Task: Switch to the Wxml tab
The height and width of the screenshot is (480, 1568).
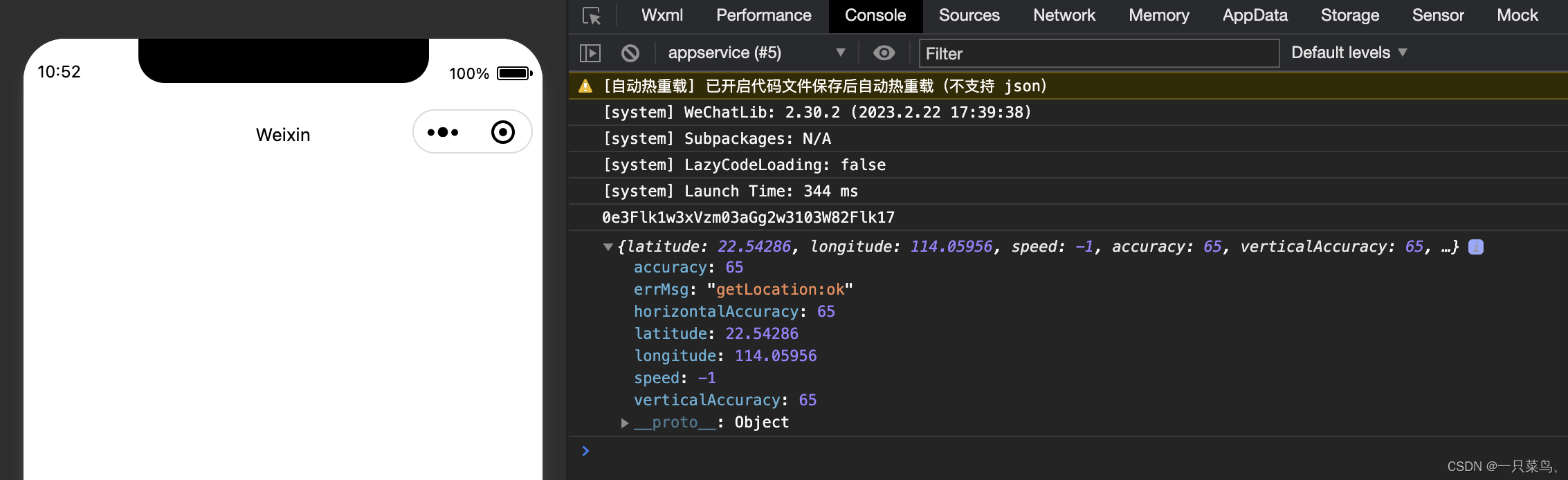Action: 662,15
